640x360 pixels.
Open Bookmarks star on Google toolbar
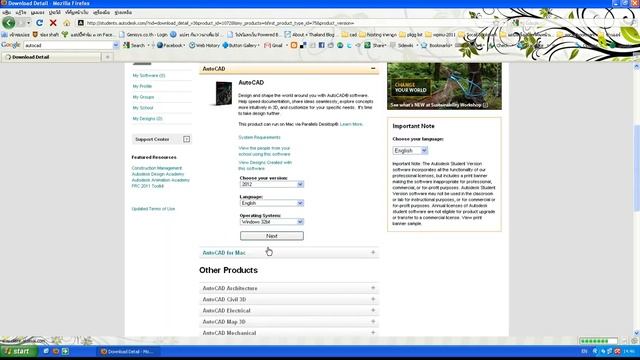point(436,45)
